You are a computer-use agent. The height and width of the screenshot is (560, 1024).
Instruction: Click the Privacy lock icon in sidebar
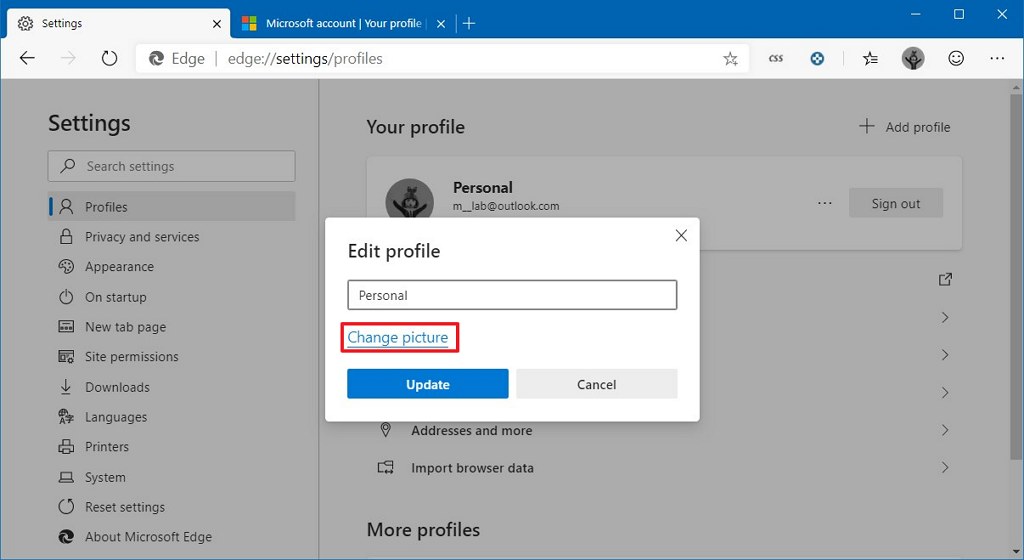pos(66,236)
